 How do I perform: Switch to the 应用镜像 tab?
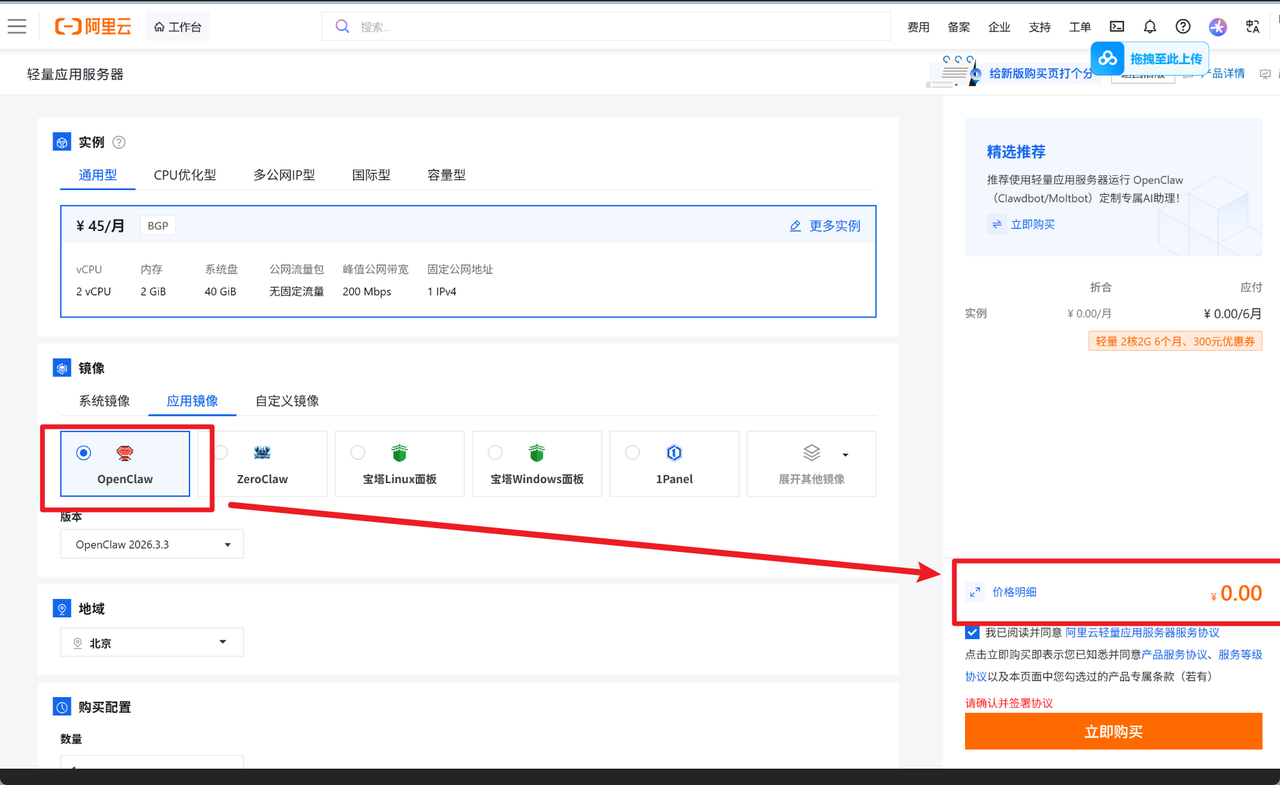click(x=192, y=401)
